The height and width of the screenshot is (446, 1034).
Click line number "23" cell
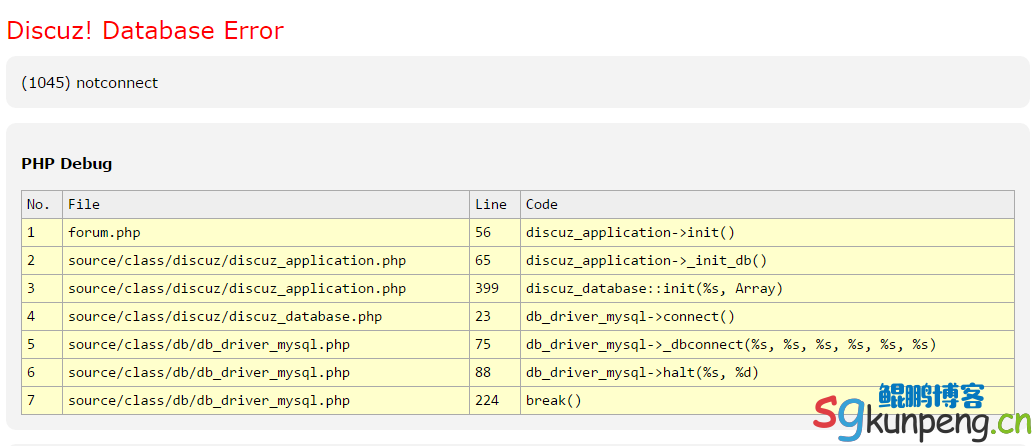pyautogui.click(x=495, y=317)
